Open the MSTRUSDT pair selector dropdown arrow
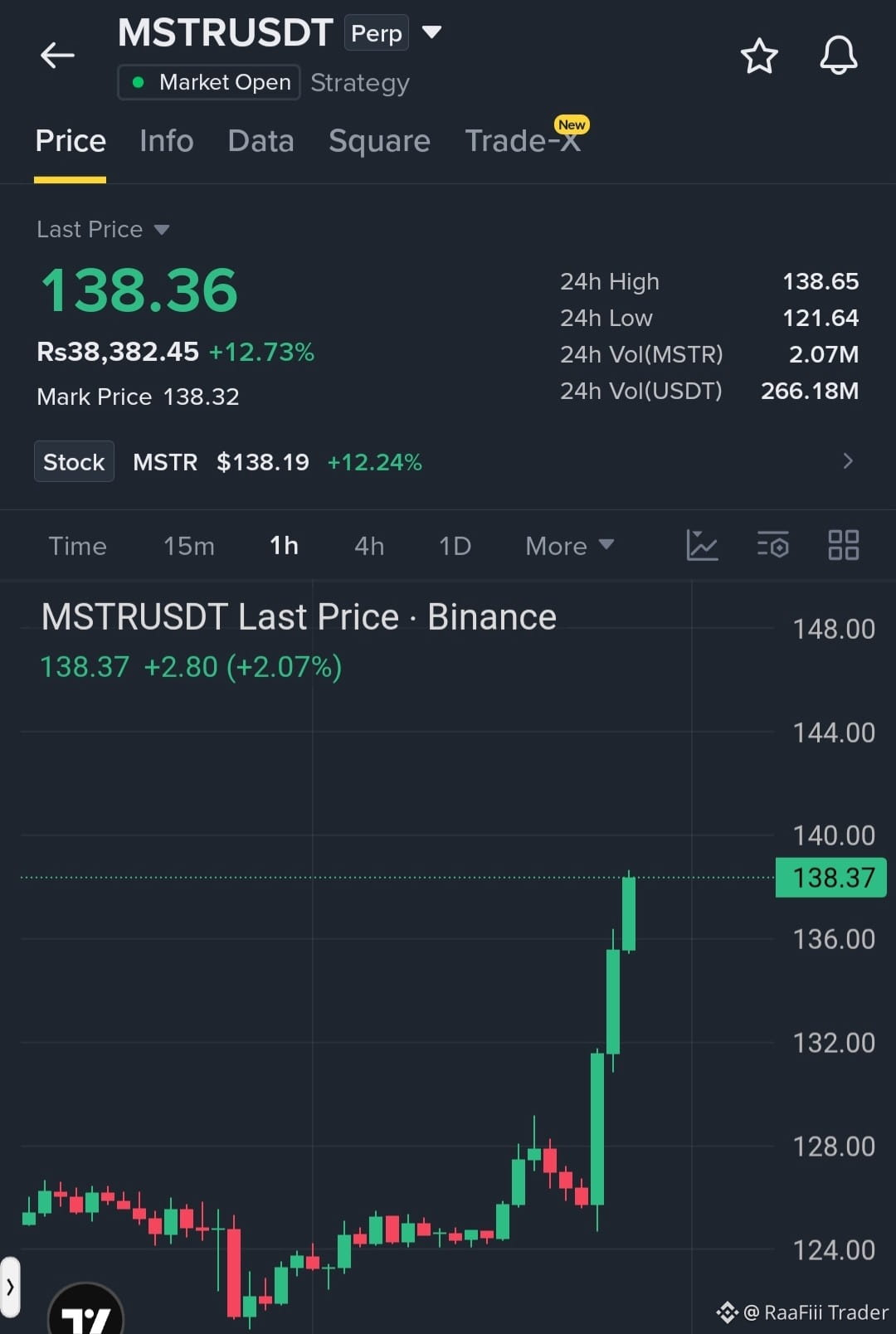Viewport: 896px width, 1334px height. click(431, 32)
